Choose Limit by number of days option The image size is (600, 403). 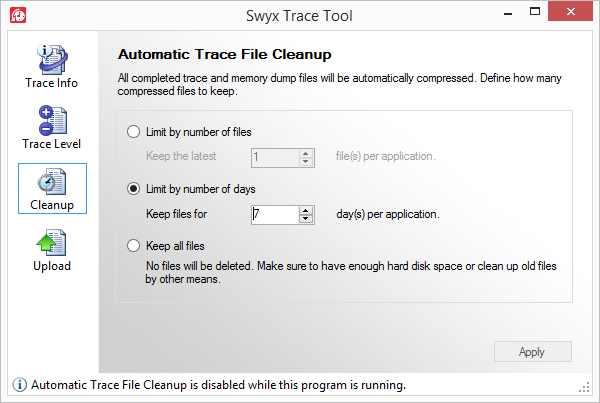click(134, 189)
